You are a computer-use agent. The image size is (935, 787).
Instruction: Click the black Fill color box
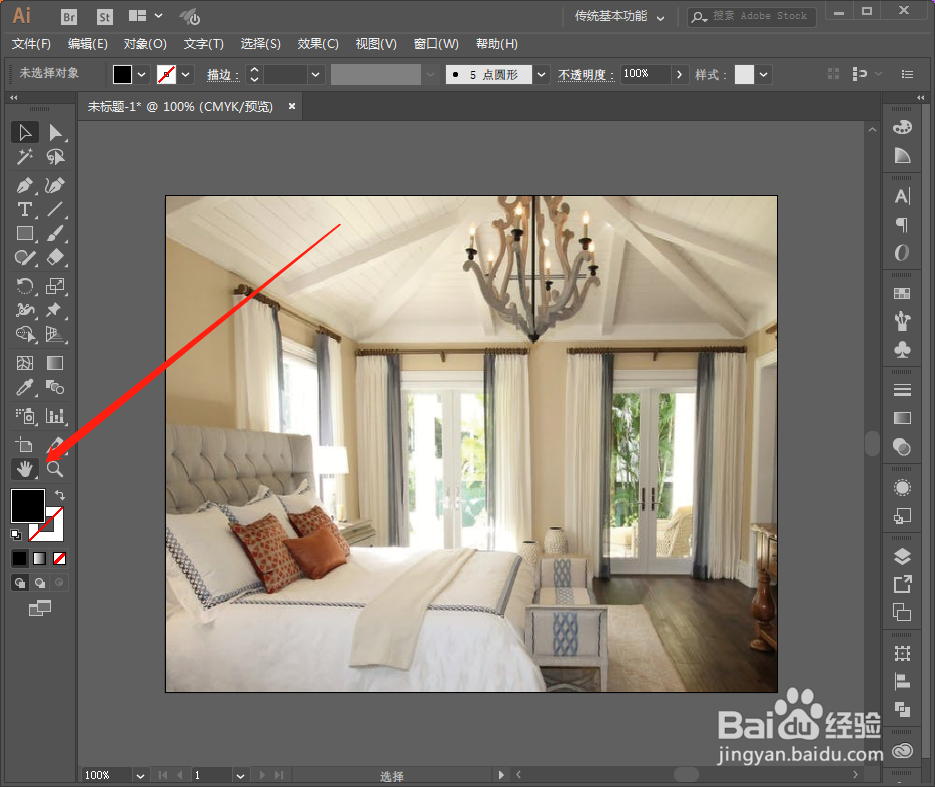pyautogui.click(x=27, y=506)
